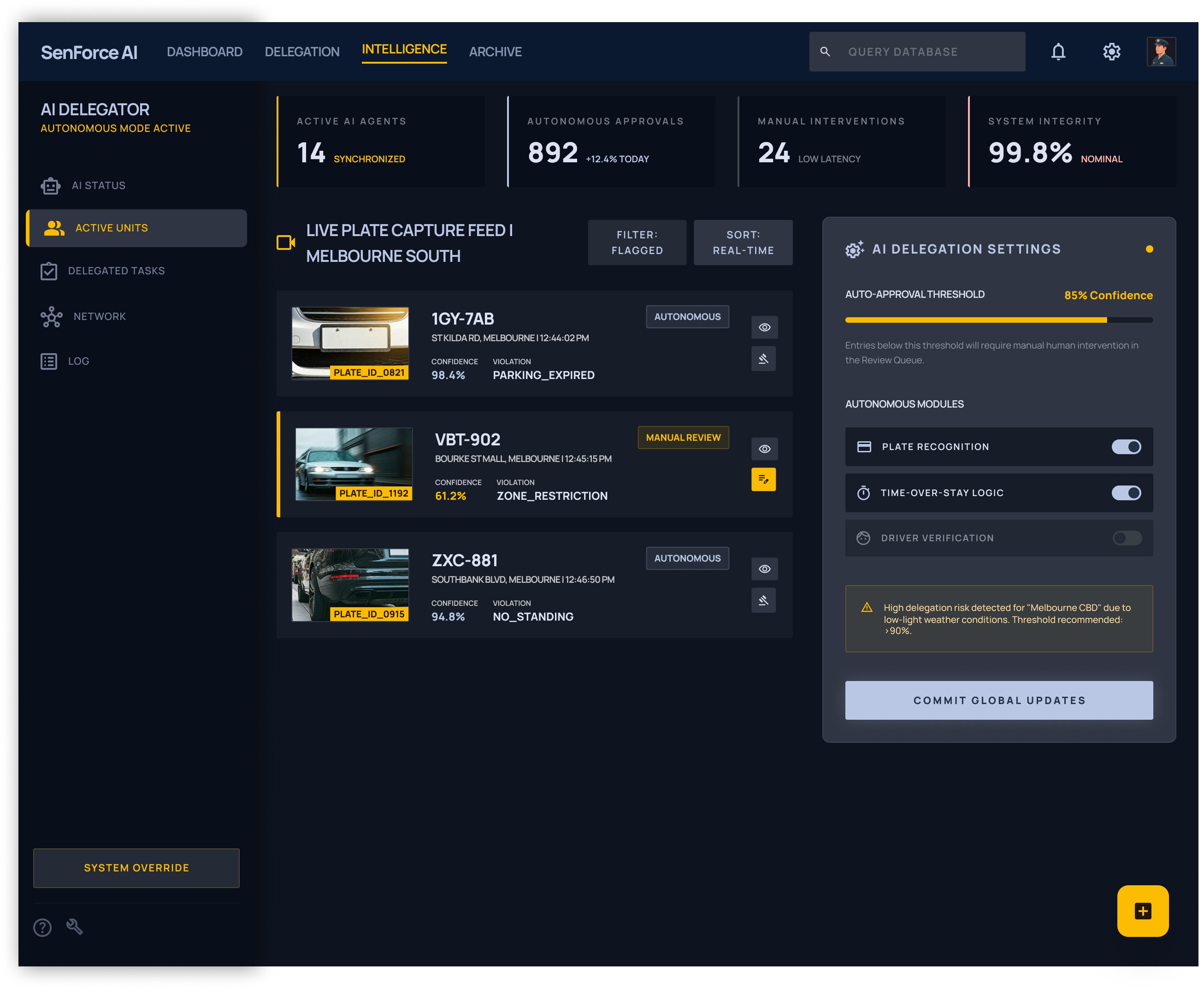Click the gavel icon for ZXC-881
1204x995 pixels.
(x=763, y=600)
